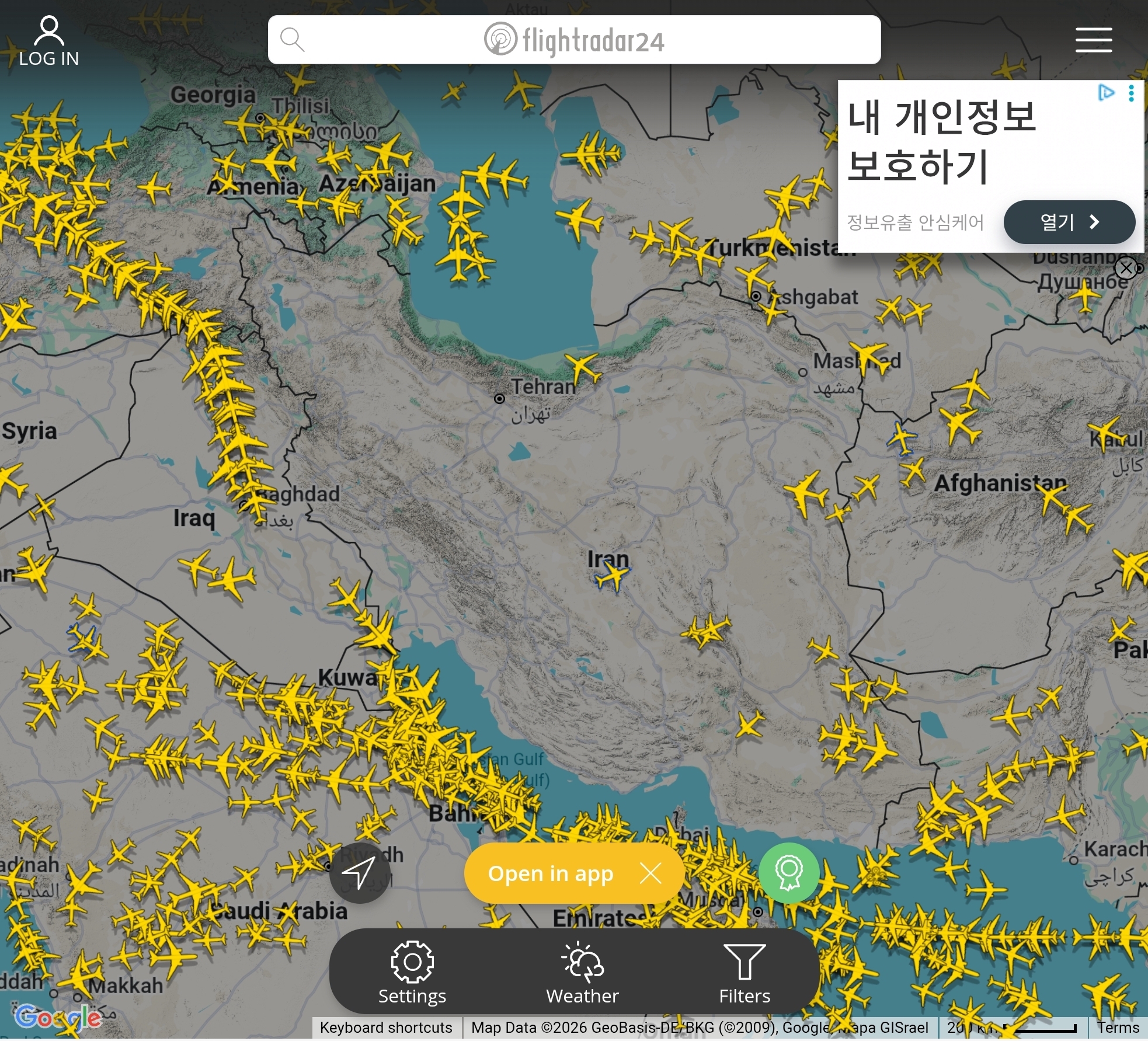
Task: Click the AdChoices triangle icon
Action: 1106,93
